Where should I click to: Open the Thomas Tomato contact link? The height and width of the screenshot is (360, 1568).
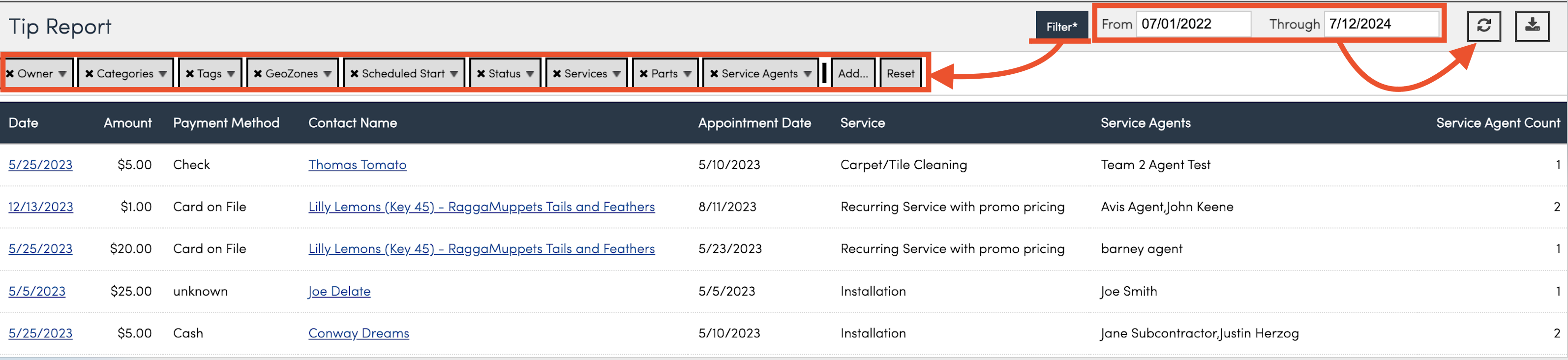tap(357, 164)
